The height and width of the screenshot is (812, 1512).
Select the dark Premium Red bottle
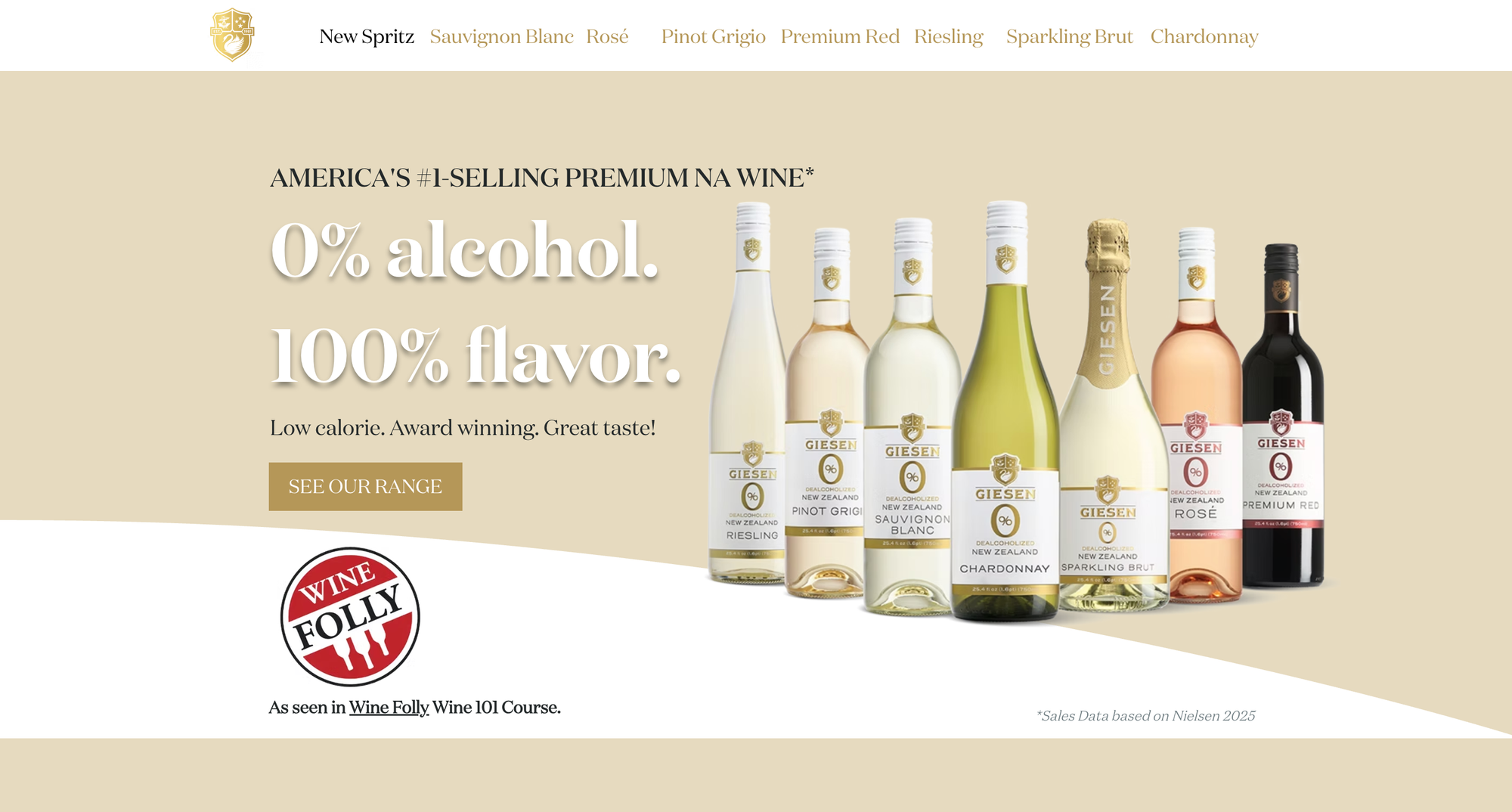[x=1282, y=416]
